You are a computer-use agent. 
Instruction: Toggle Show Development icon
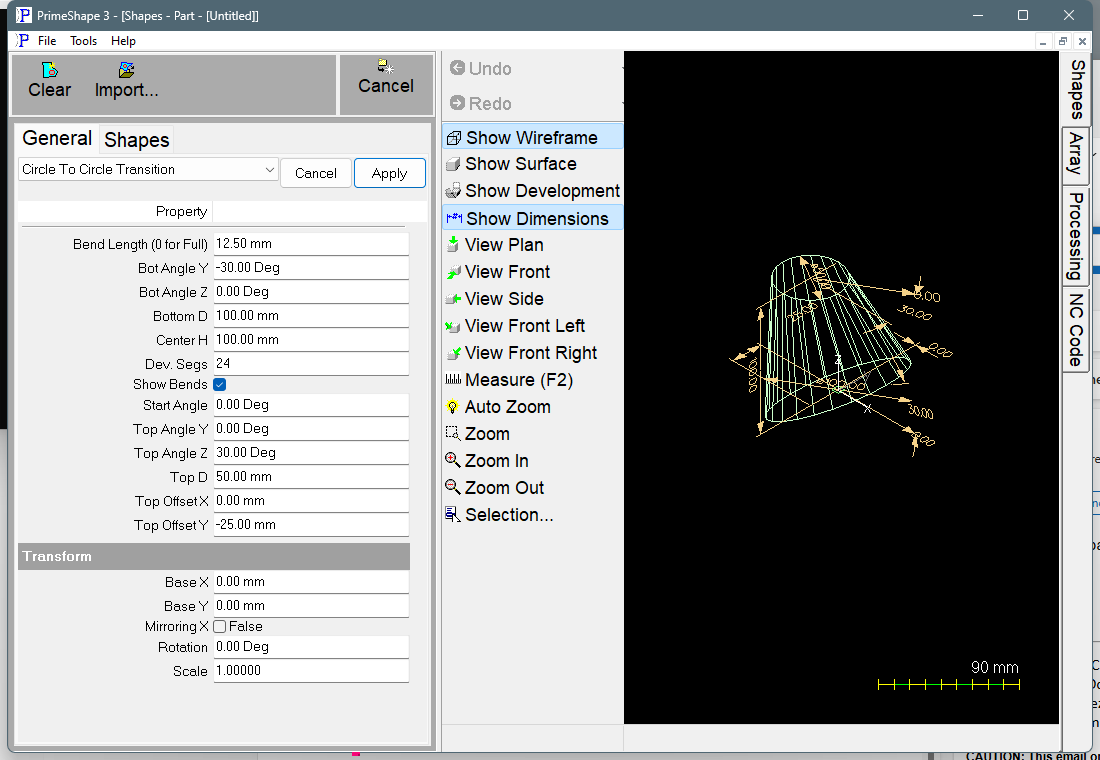coord(453,191)
